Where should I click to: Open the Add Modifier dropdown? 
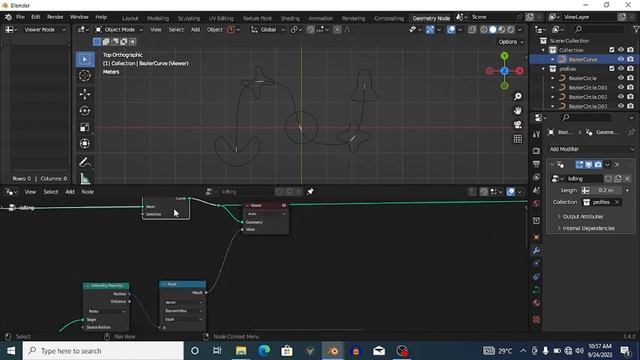pyautogui.click(x=591, y=149)
